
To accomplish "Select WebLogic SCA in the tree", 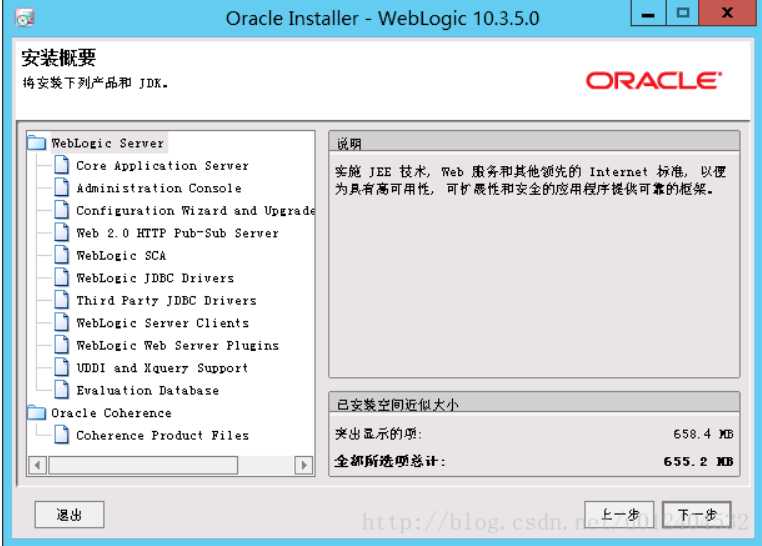I will [121, 256].
